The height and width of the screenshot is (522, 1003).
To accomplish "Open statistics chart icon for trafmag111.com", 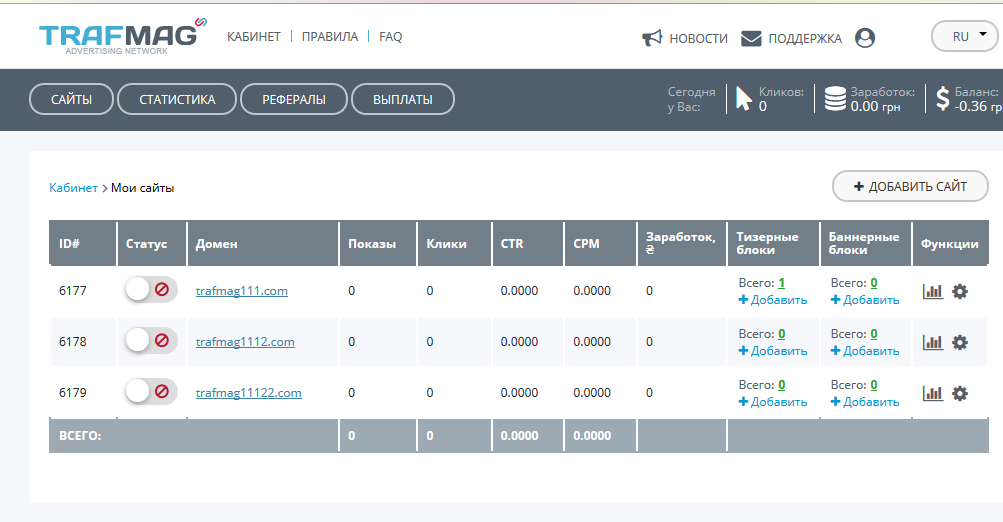I will click(x=932, y=291).
